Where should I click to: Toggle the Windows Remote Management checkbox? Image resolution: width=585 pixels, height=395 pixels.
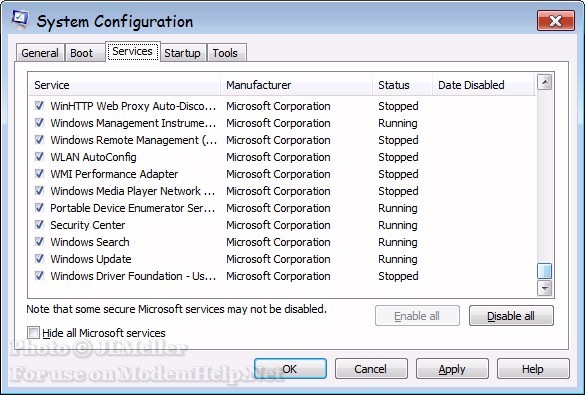[39, 140]
